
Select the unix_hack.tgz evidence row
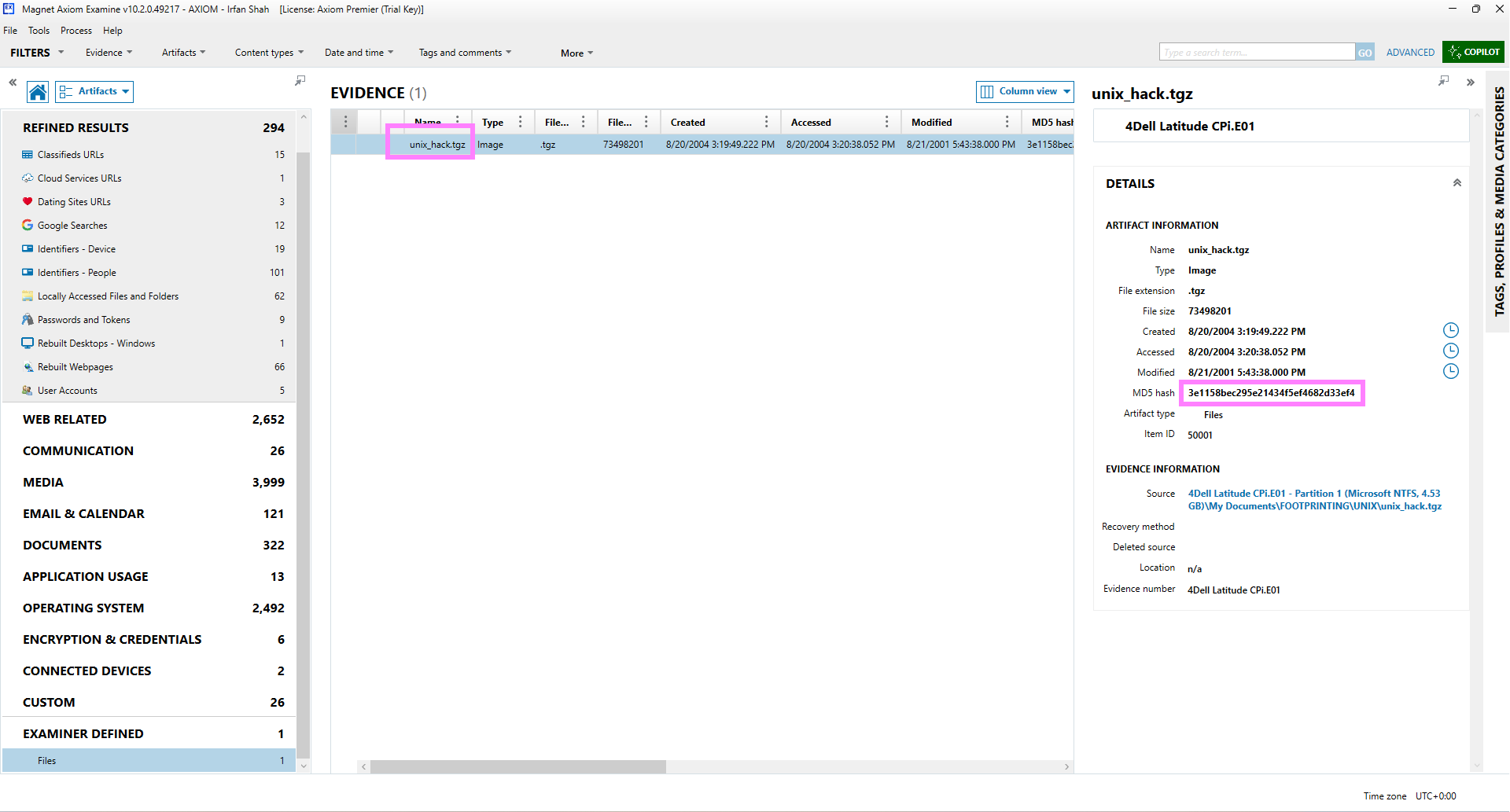click(x=702, y=145)
